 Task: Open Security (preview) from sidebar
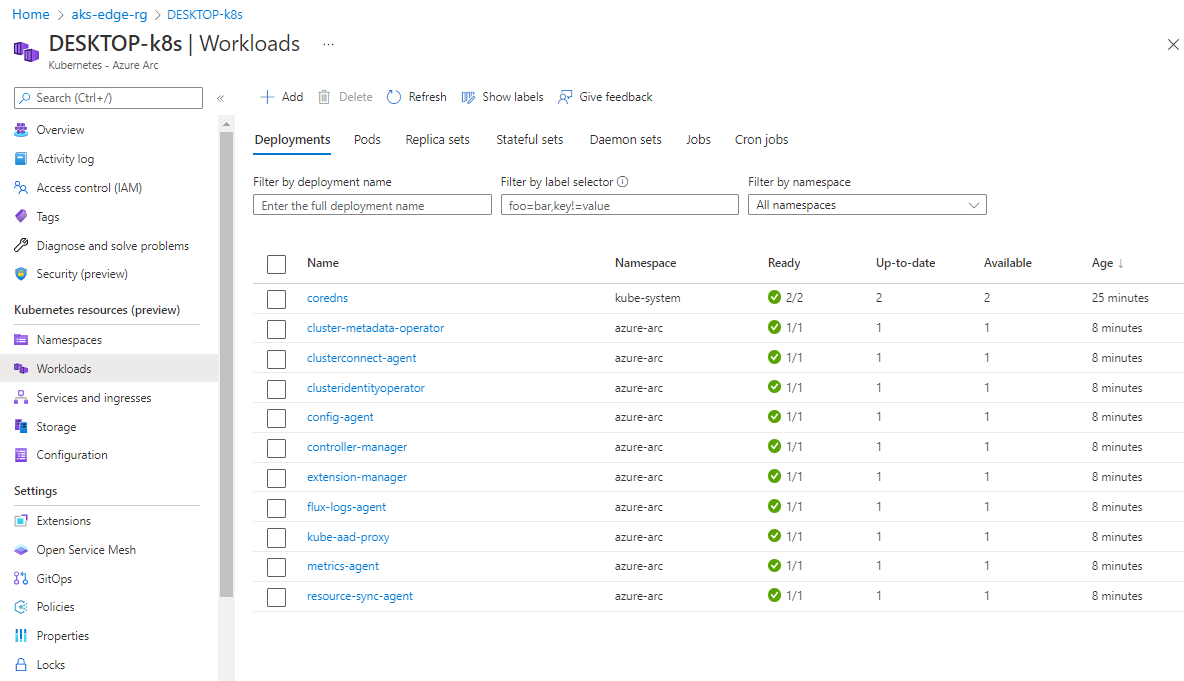pos(82,274)
